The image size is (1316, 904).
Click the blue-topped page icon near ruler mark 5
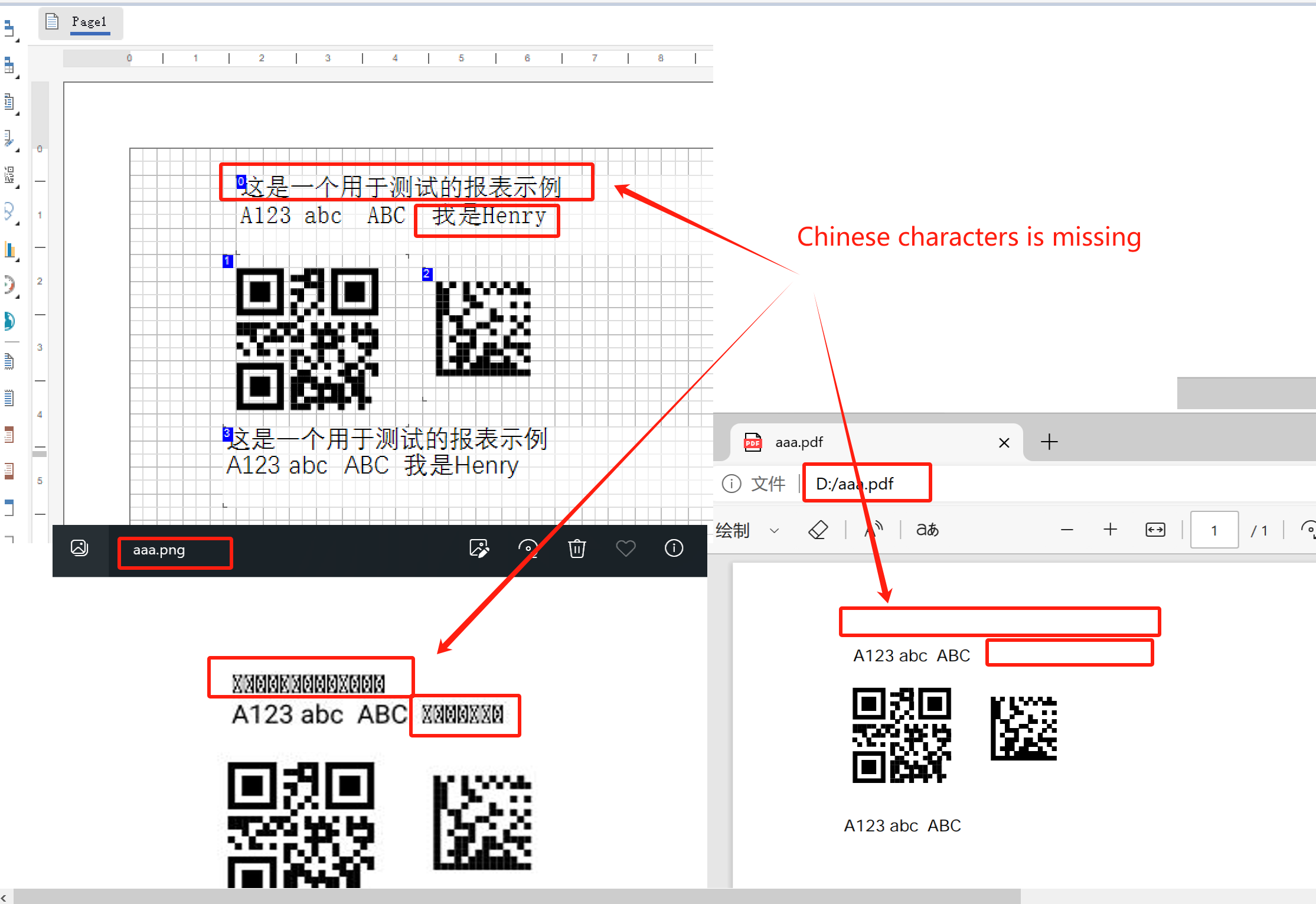[x=9, y=508]
